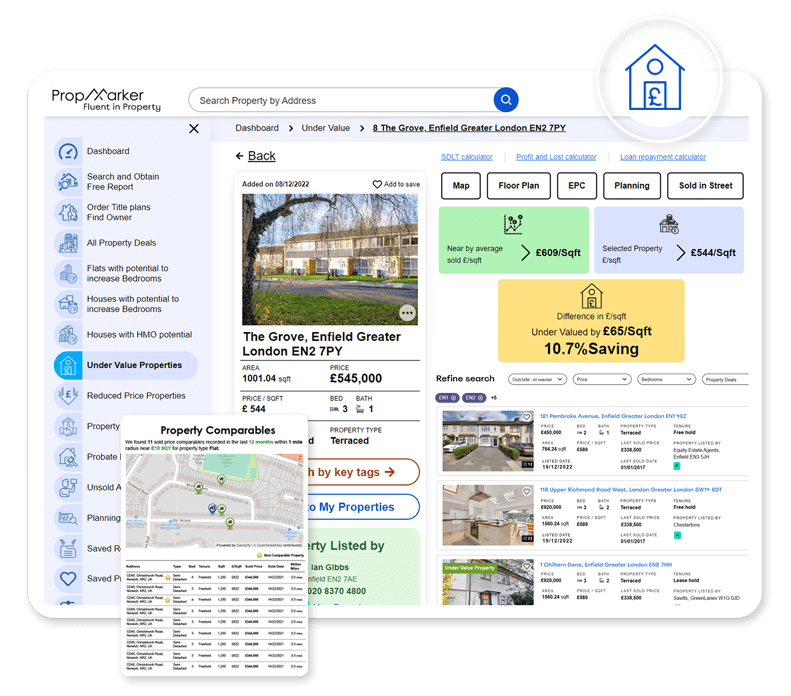Open the Profit and Lost calculator link
Viewport: 791px width, 696px height.
pos(556,157)
